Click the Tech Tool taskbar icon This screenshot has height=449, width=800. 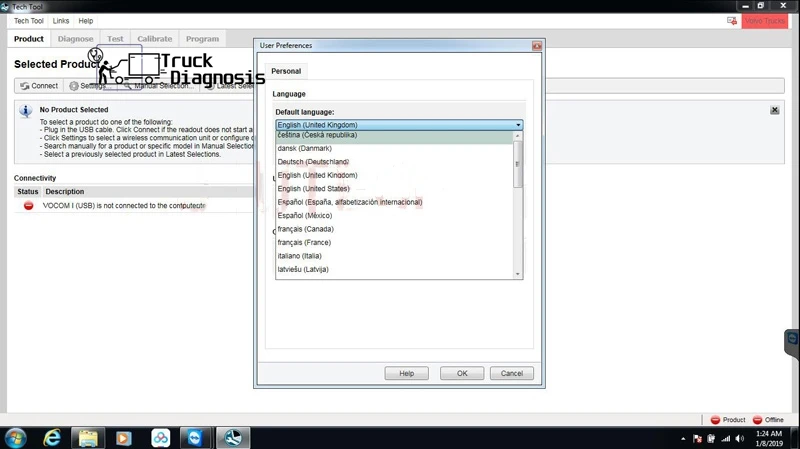pyautogui.click(x=233, y=438)
